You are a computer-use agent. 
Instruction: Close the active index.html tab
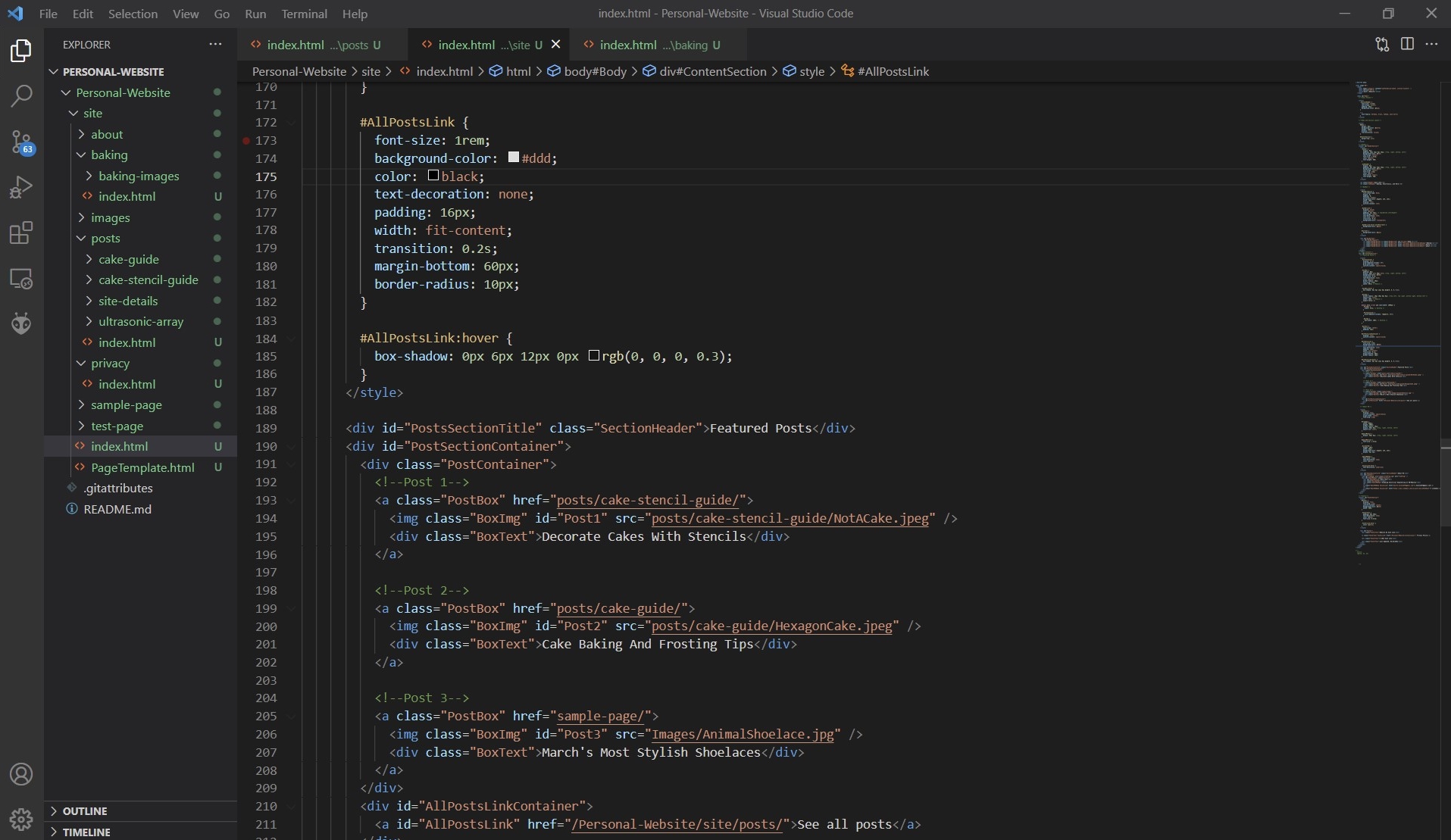click(x=557, y=44)
